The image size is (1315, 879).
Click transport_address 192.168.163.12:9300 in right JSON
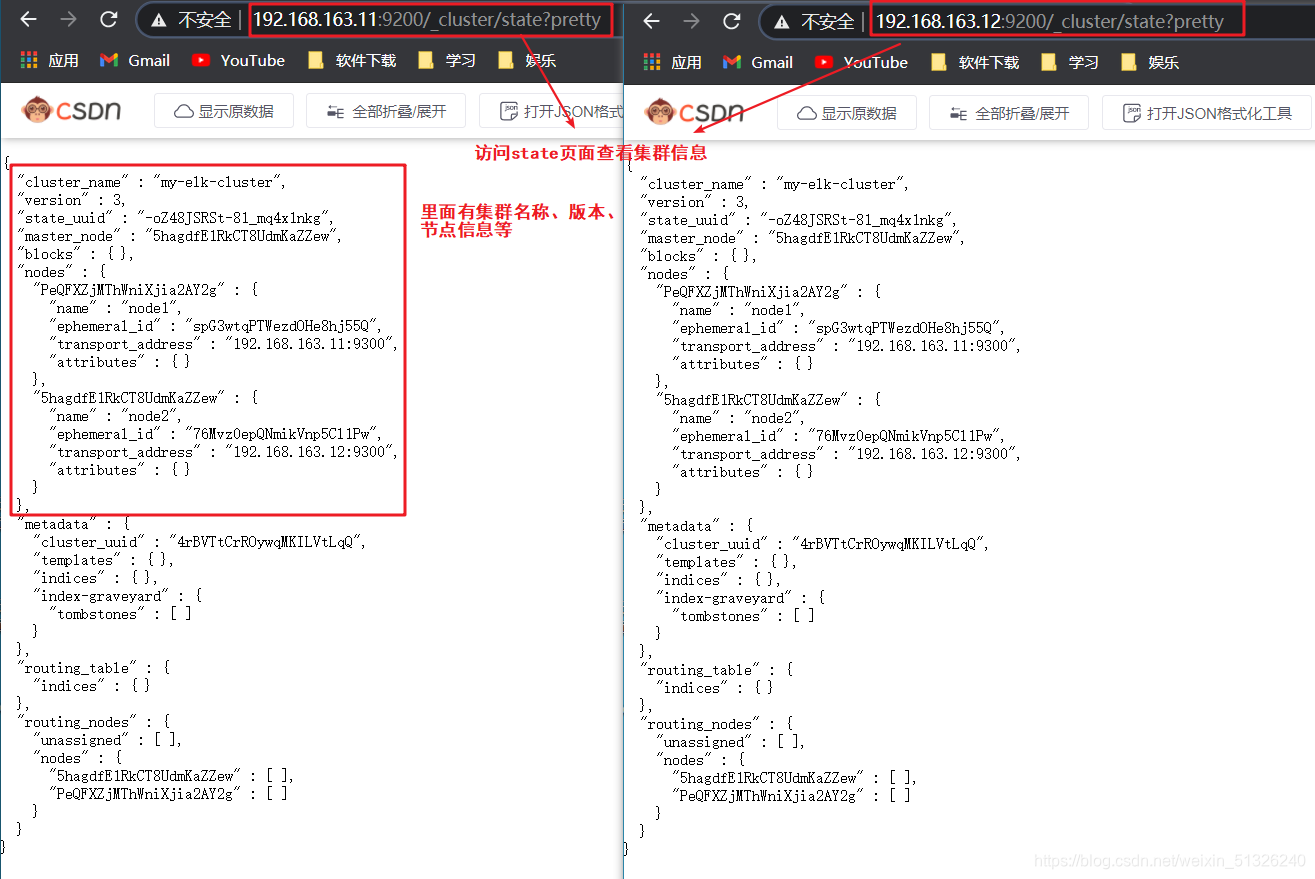point(847,454)
